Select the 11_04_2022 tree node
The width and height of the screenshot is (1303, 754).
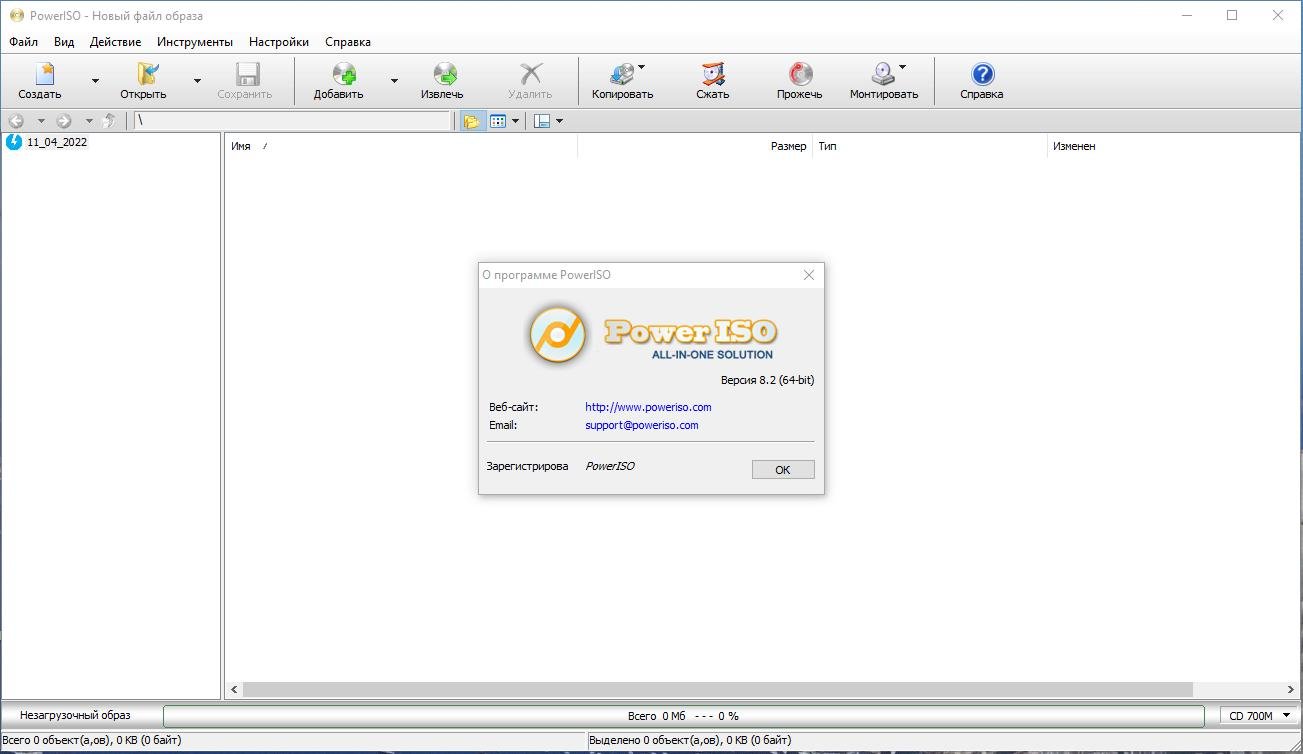[x=57, y=142]
